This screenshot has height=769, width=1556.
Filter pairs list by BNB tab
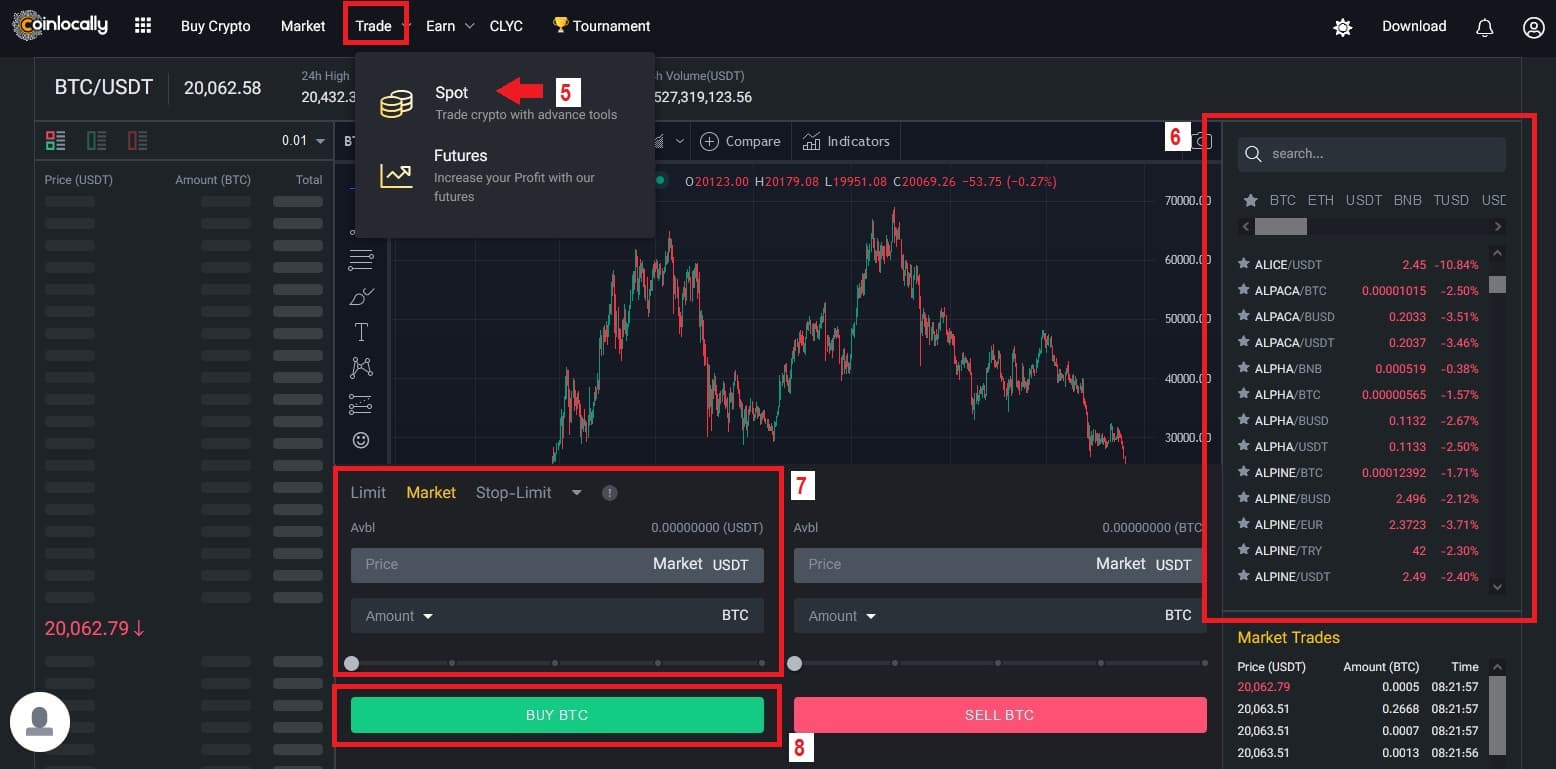pyautogui.click(x=1407, y=200)
